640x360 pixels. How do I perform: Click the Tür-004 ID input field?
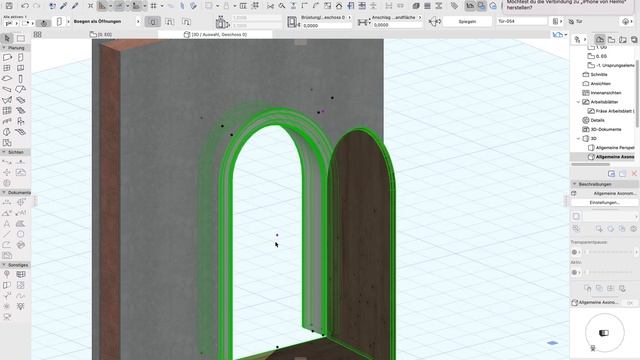[x=522, y=21]
